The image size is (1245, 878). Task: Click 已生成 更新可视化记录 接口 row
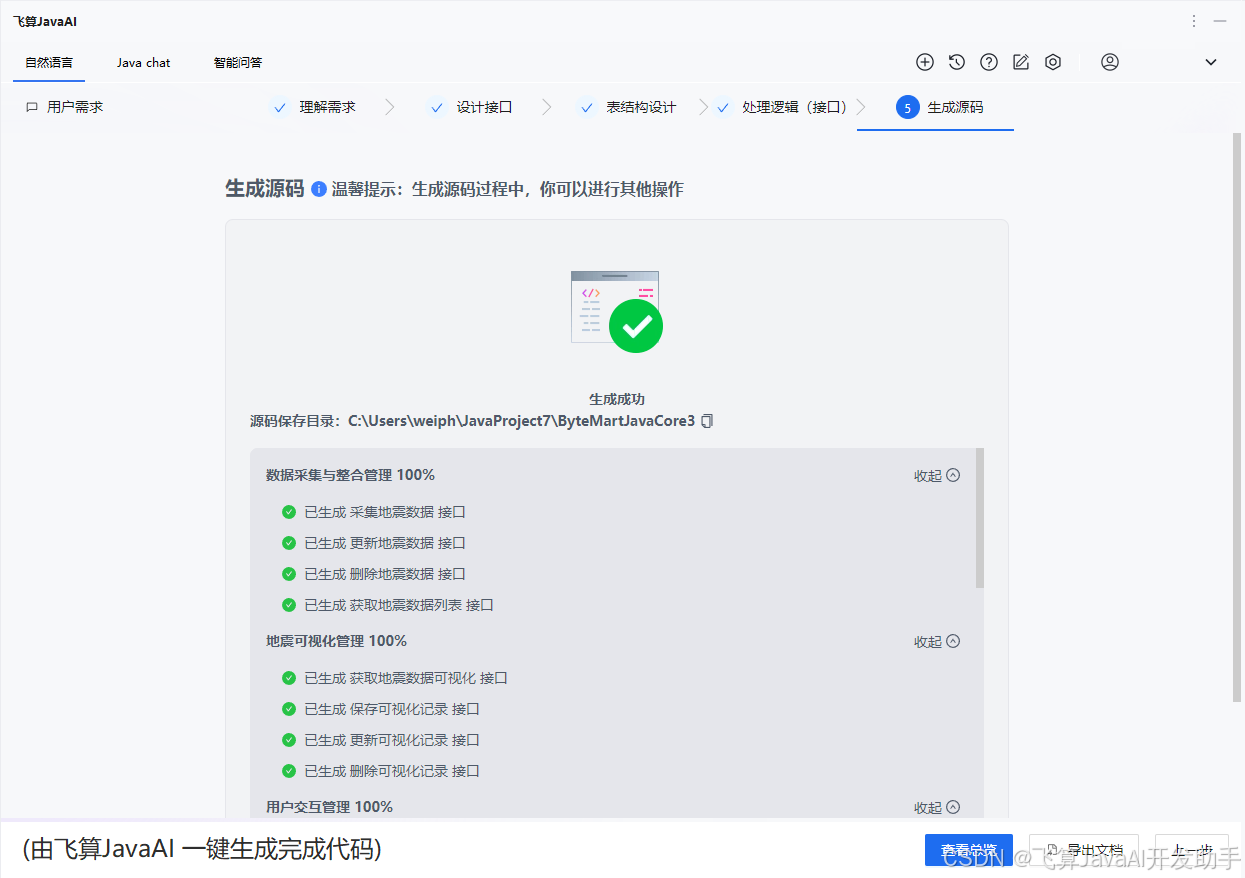[x=381, y=740]
